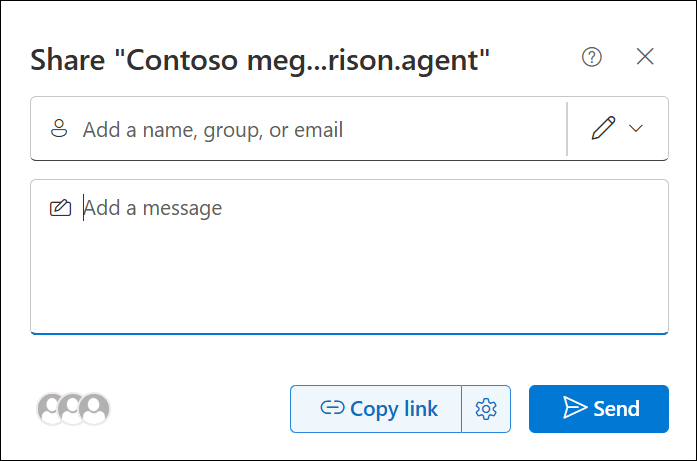Screen dimensions: 697x461
Task: Expand the permission chevron beside the pencil
Action: [x=636, y=128]
